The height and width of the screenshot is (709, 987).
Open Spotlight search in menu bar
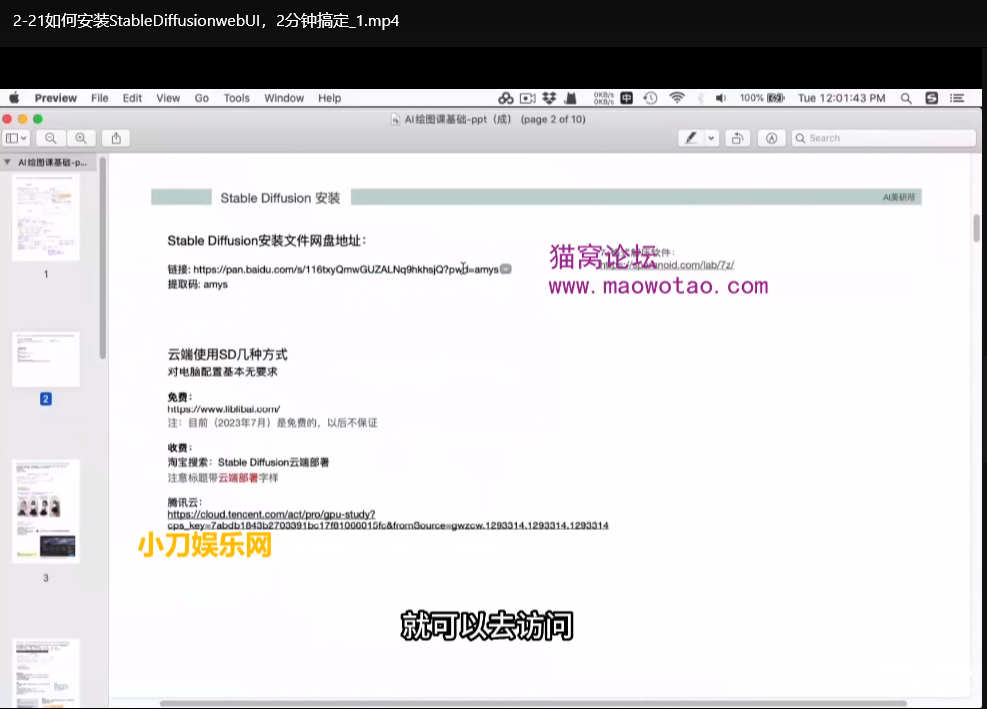click(x=906, y=98)
